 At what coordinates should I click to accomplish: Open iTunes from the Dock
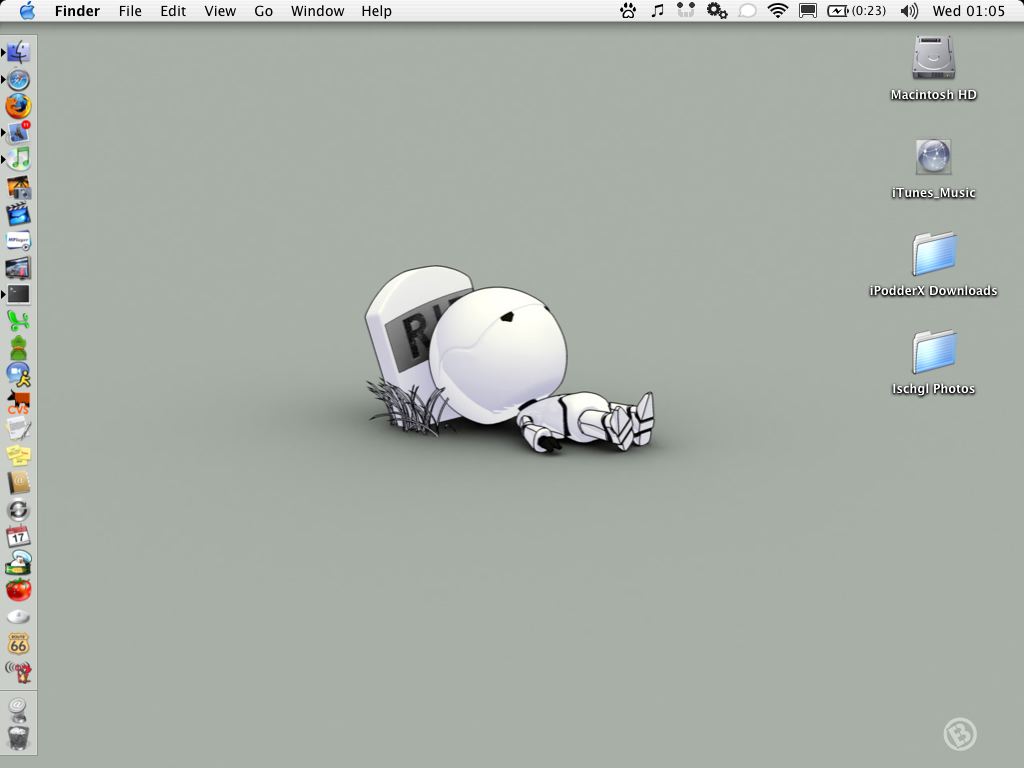tap(18, 159)
